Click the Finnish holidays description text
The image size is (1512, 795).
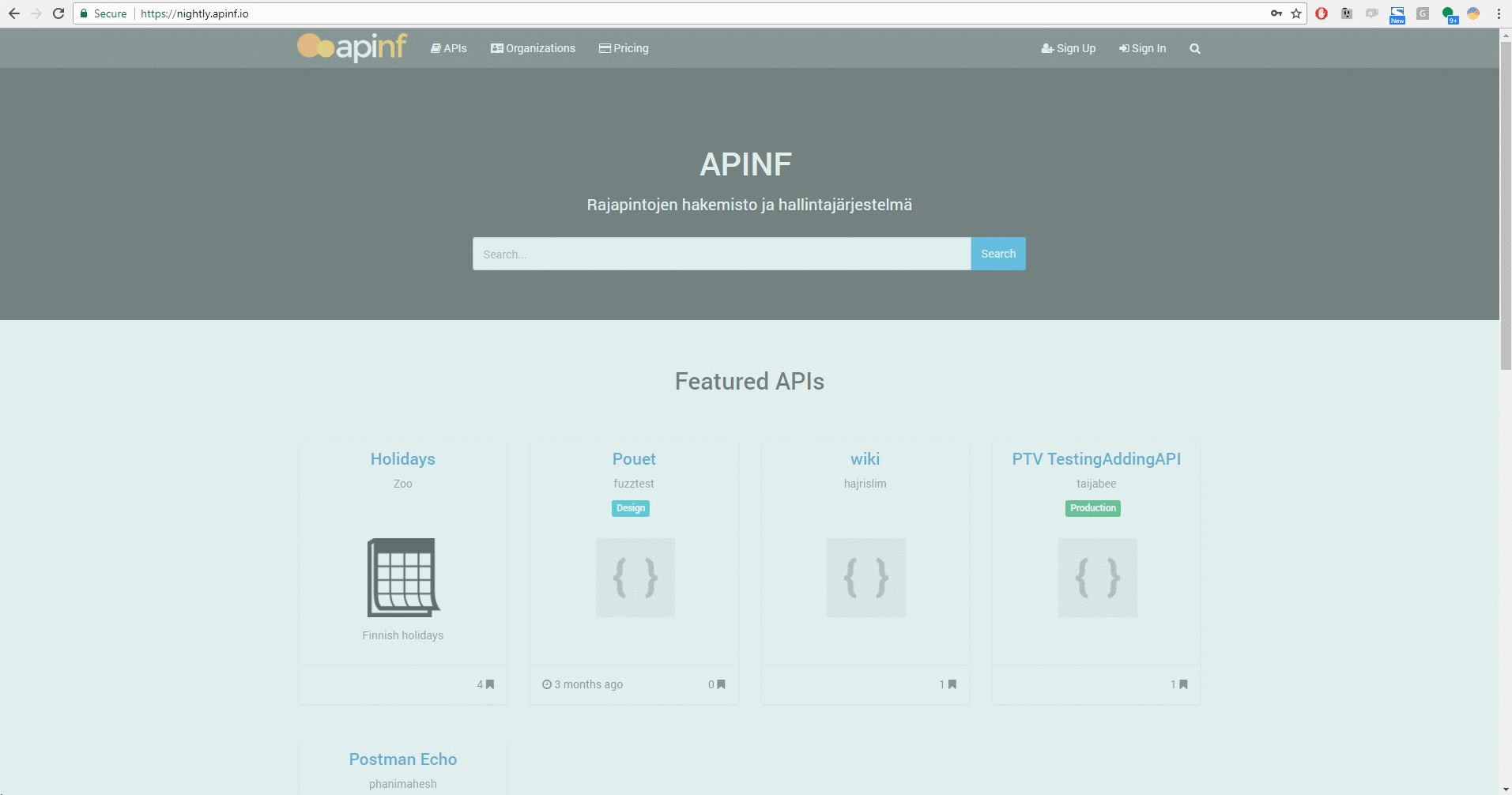(x=403, y=635)
